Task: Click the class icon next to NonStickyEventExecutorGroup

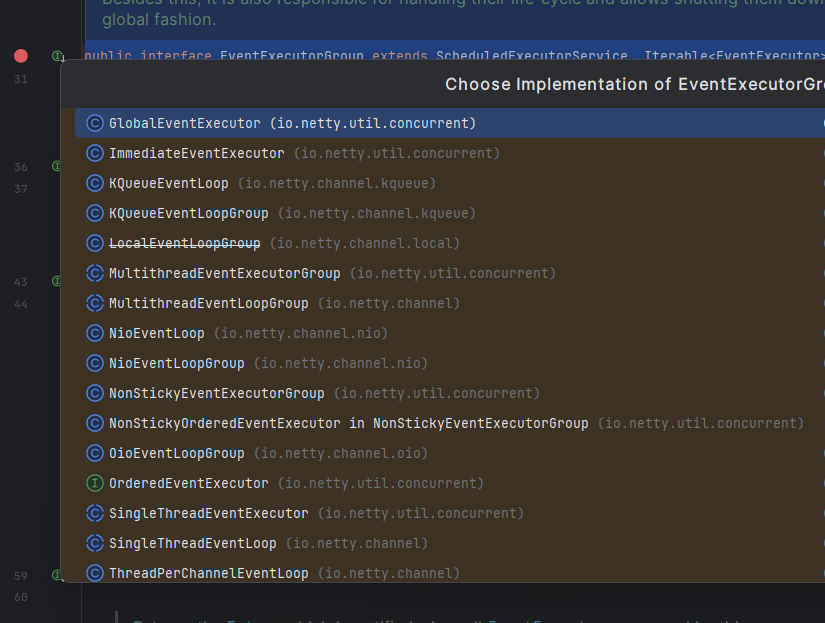Action: tap(95, 393)
